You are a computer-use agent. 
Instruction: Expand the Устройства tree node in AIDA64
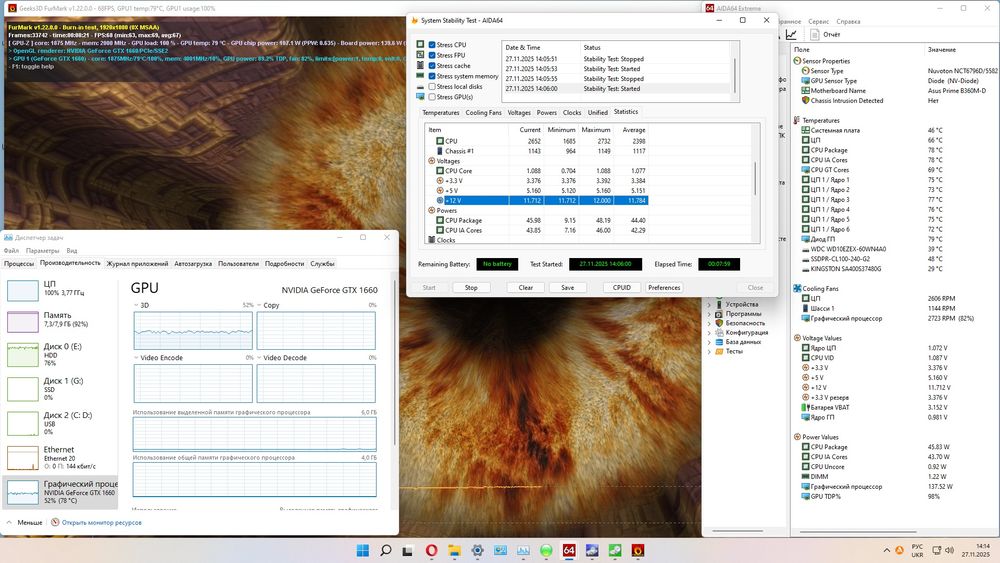[x=709, y=305]
